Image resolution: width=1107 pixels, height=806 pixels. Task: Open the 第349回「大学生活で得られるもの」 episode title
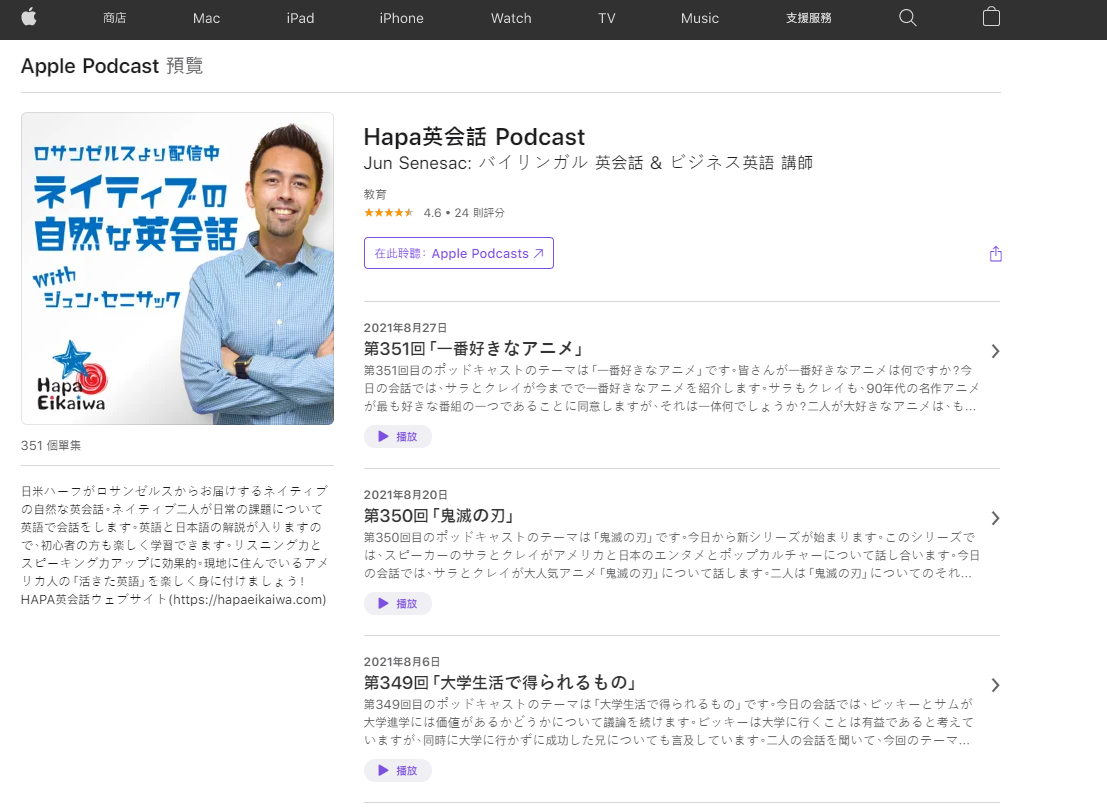click(502, 682)
